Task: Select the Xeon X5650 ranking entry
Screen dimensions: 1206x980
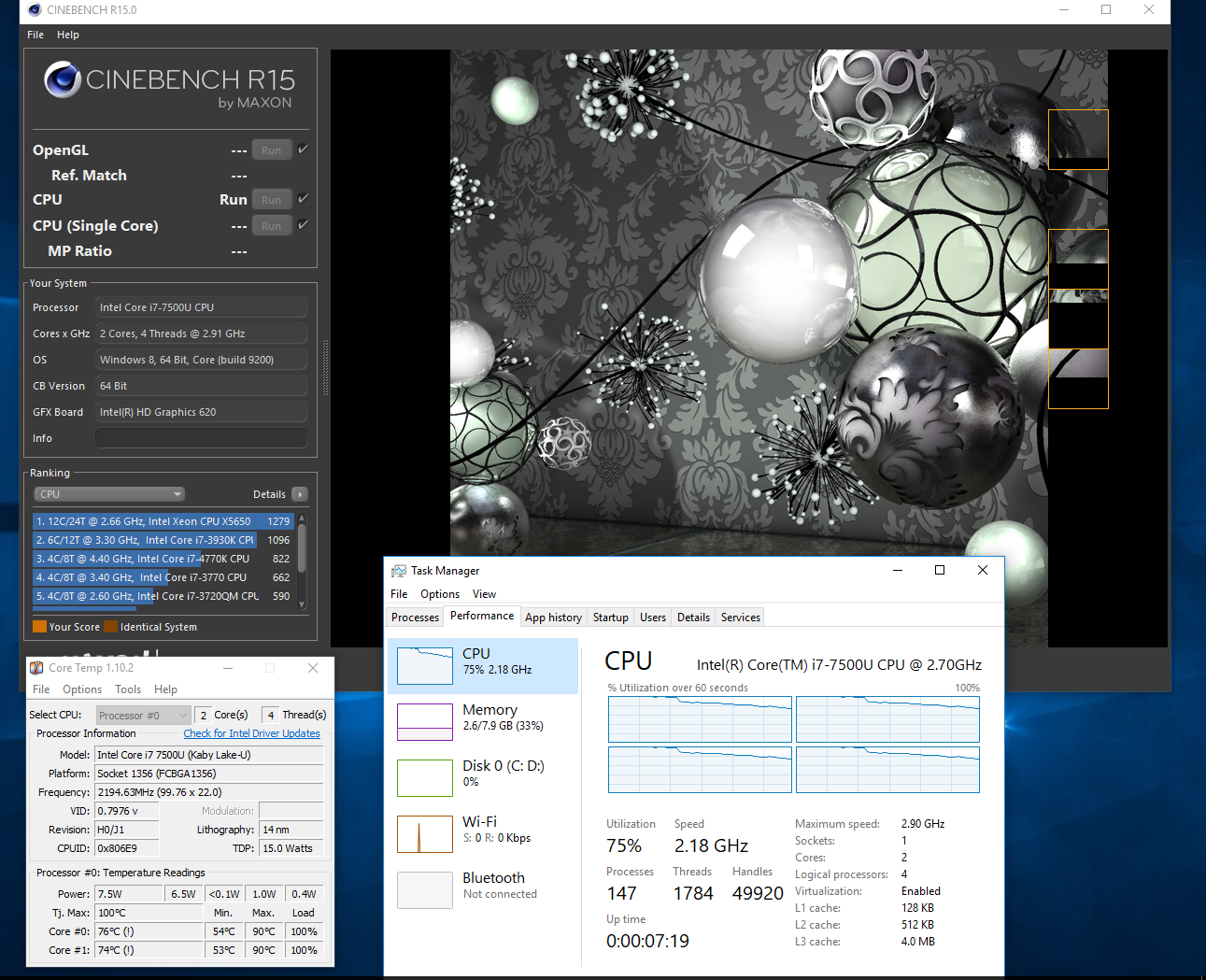Action: [163, 521]
